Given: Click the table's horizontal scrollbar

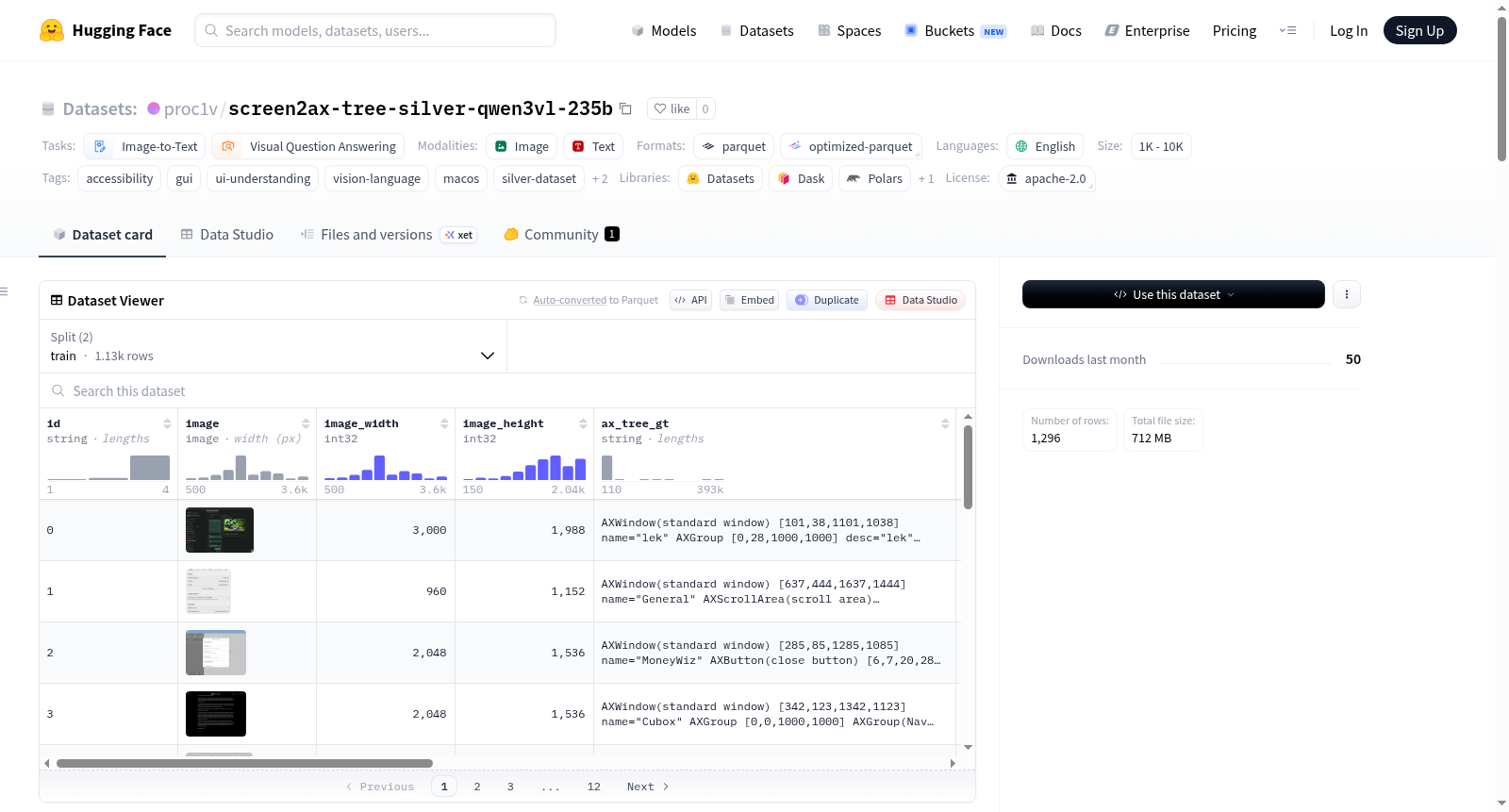Looking at the screenshot, I should (244, 763).
